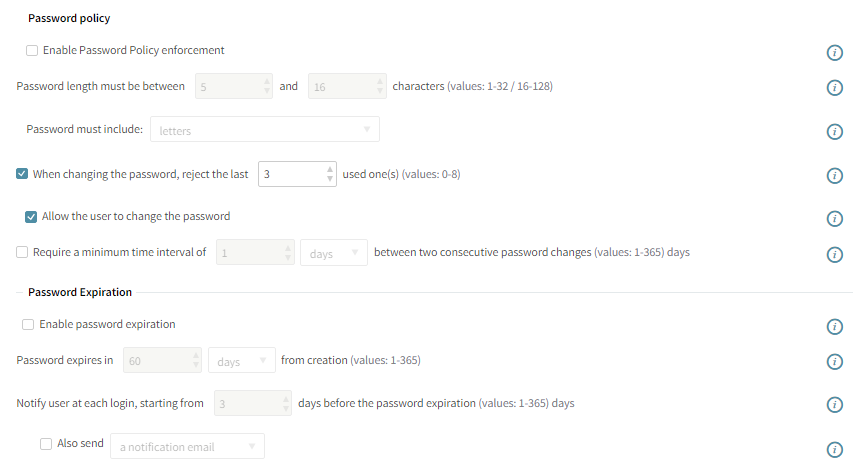Click info icon for Allow user password change

[834, 219]
